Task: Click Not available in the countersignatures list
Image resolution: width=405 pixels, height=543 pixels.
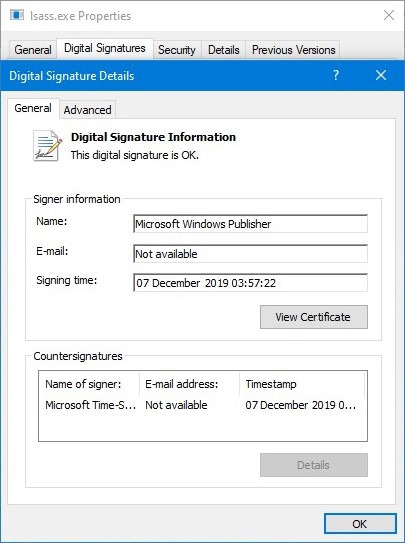Action: [176, 405]
